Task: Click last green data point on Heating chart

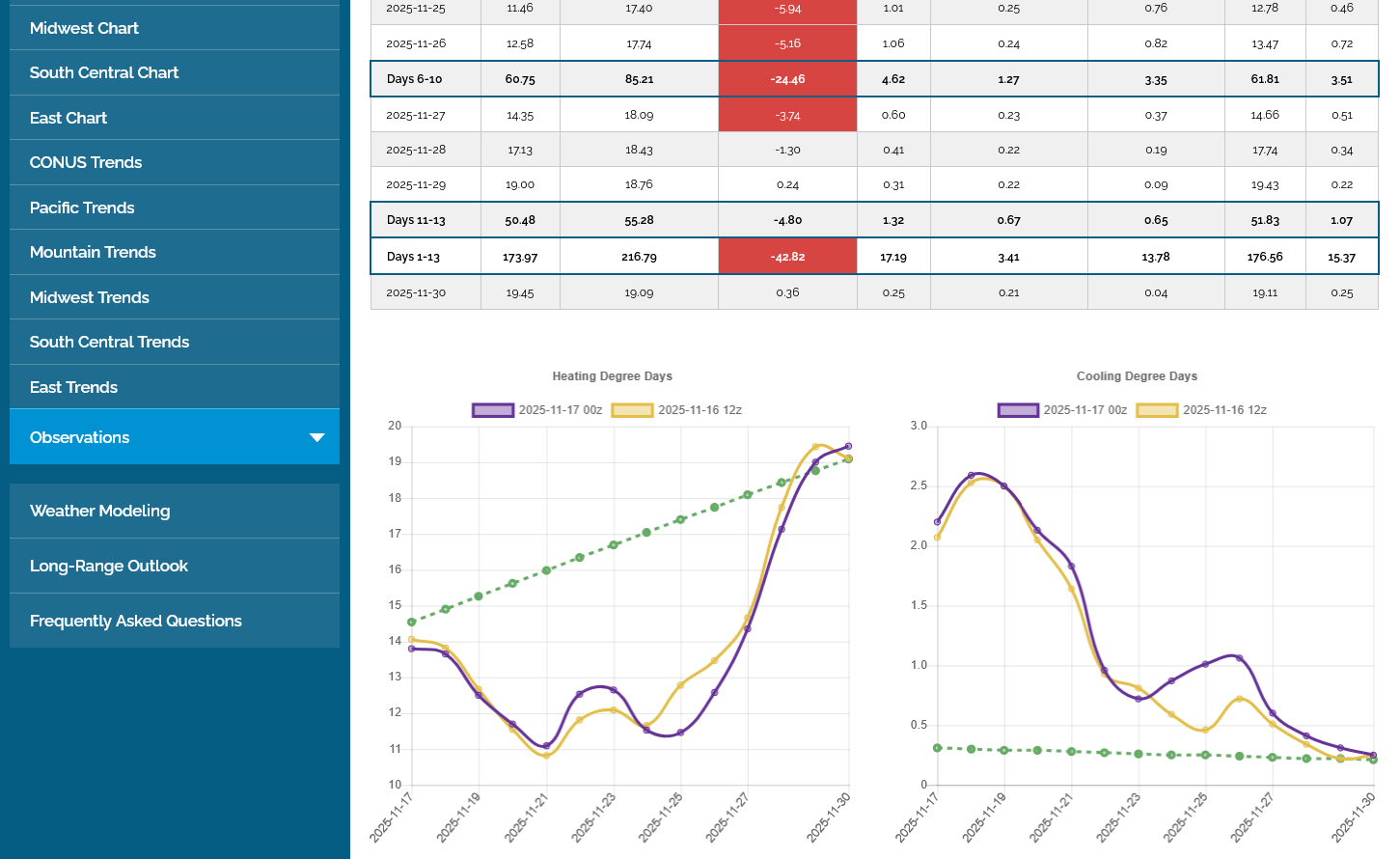Action: pyautogui.click(x=848, y=459)
